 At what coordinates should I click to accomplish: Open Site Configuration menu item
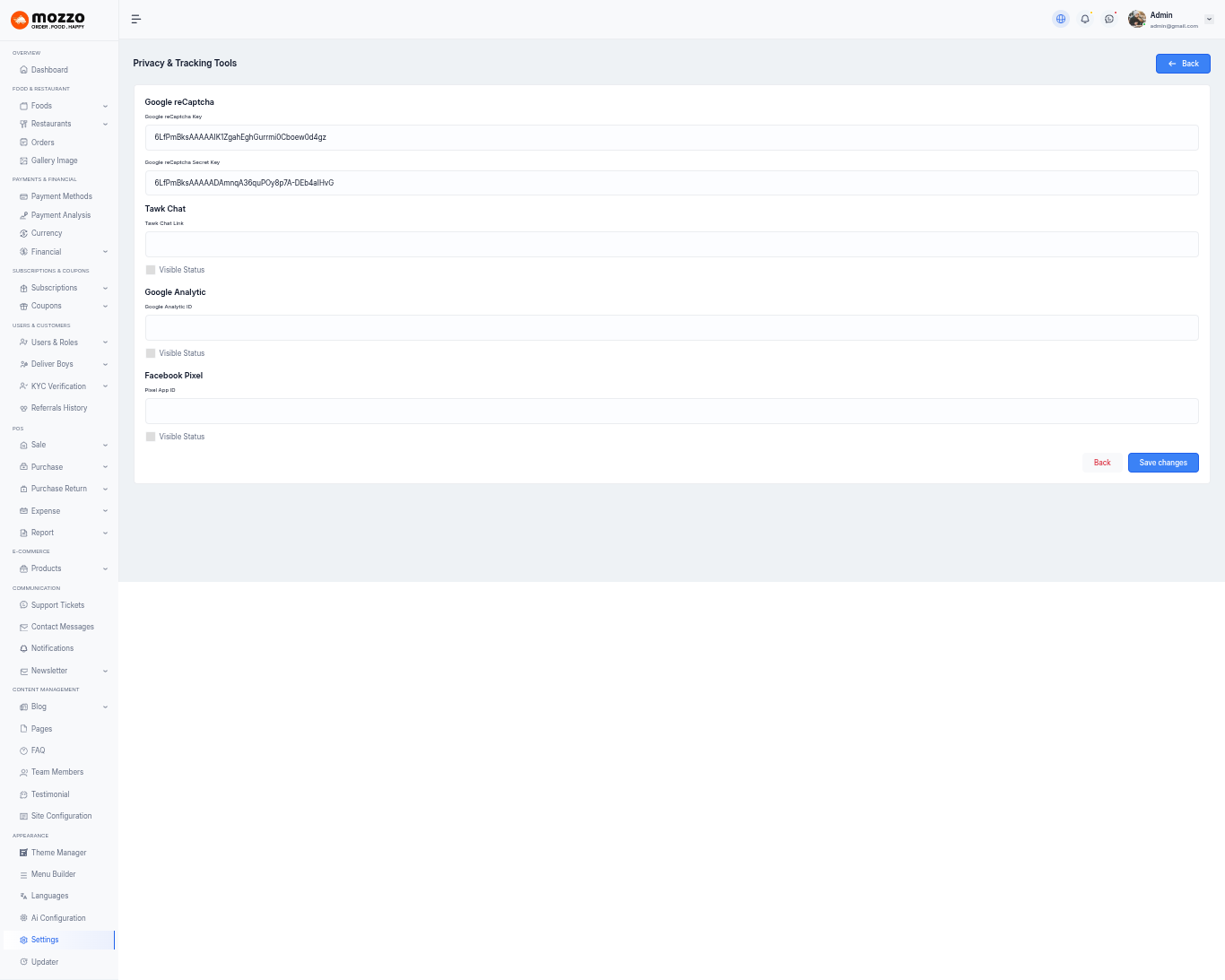[61, 816]
